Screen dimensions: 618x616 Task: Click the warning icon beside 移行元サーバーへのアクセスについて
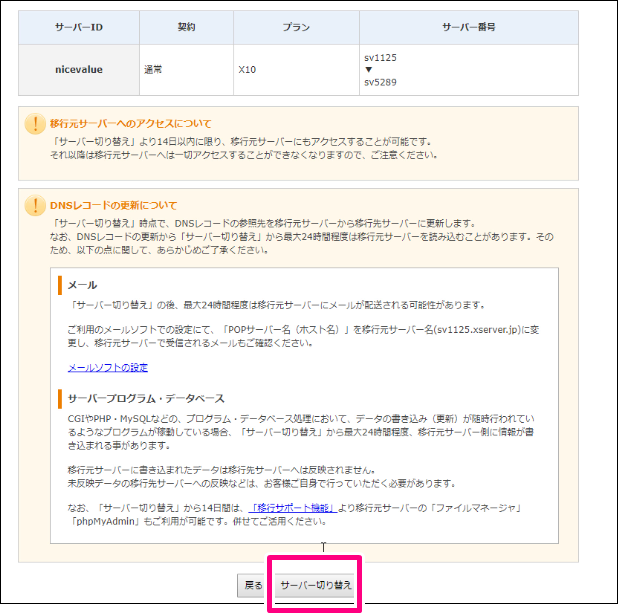[x=35, y=124]
